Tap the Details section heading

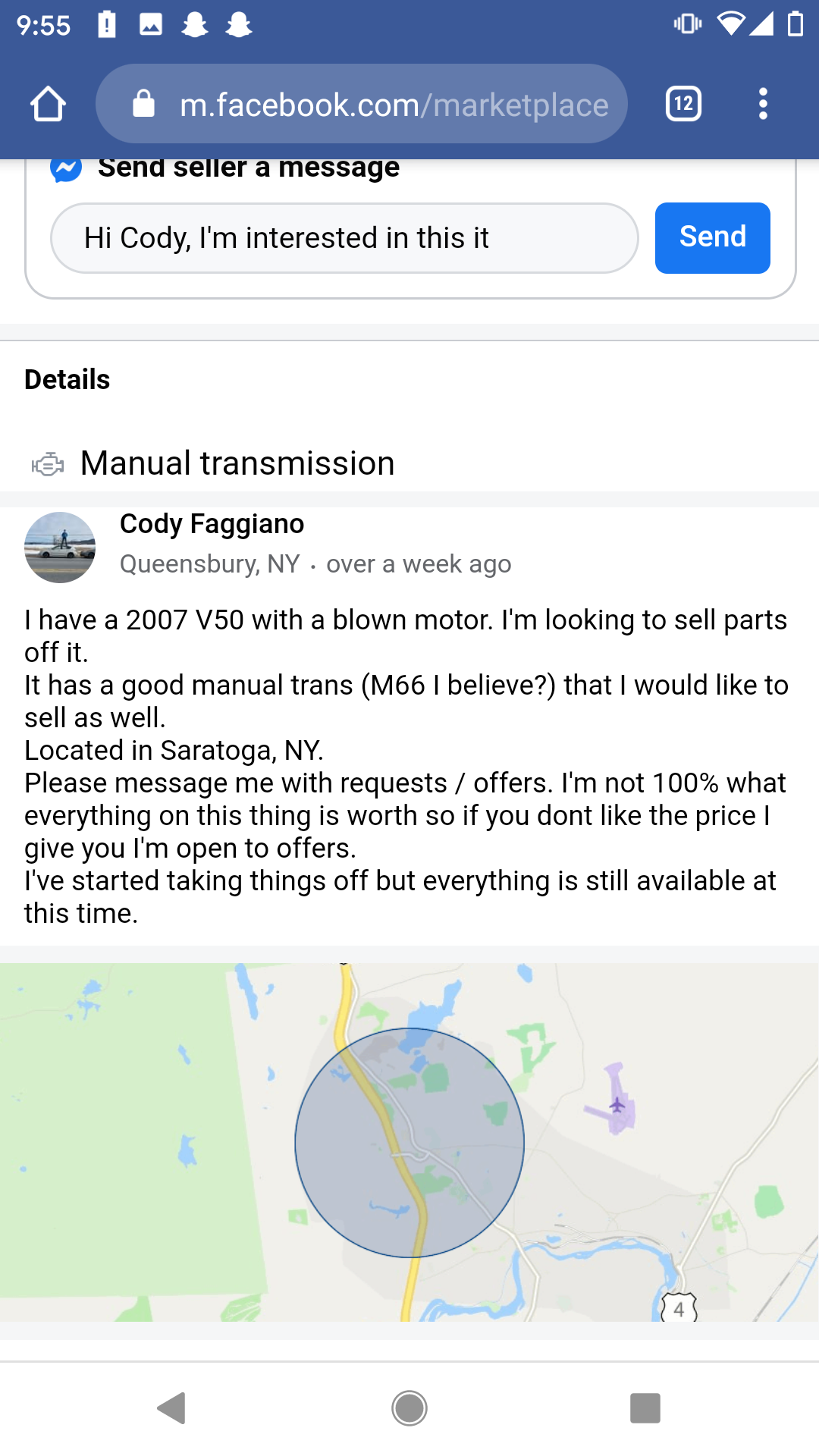click(67, 379)
